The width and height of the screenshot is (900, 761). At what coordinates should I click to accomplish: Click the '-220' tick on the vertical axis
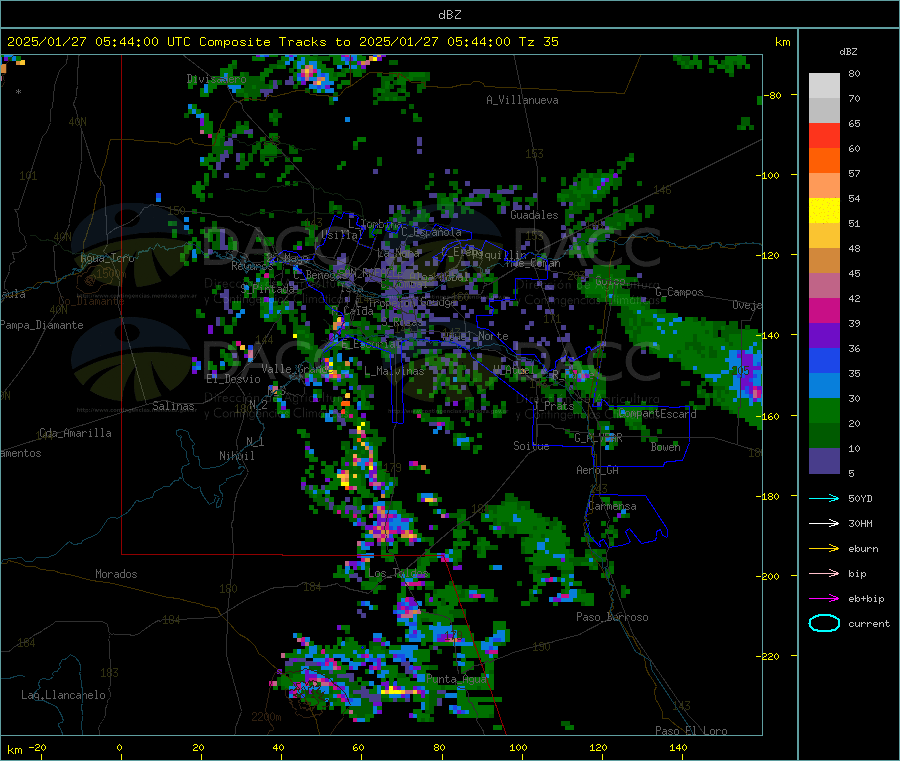pyautogui.click(x=770, y=656)
